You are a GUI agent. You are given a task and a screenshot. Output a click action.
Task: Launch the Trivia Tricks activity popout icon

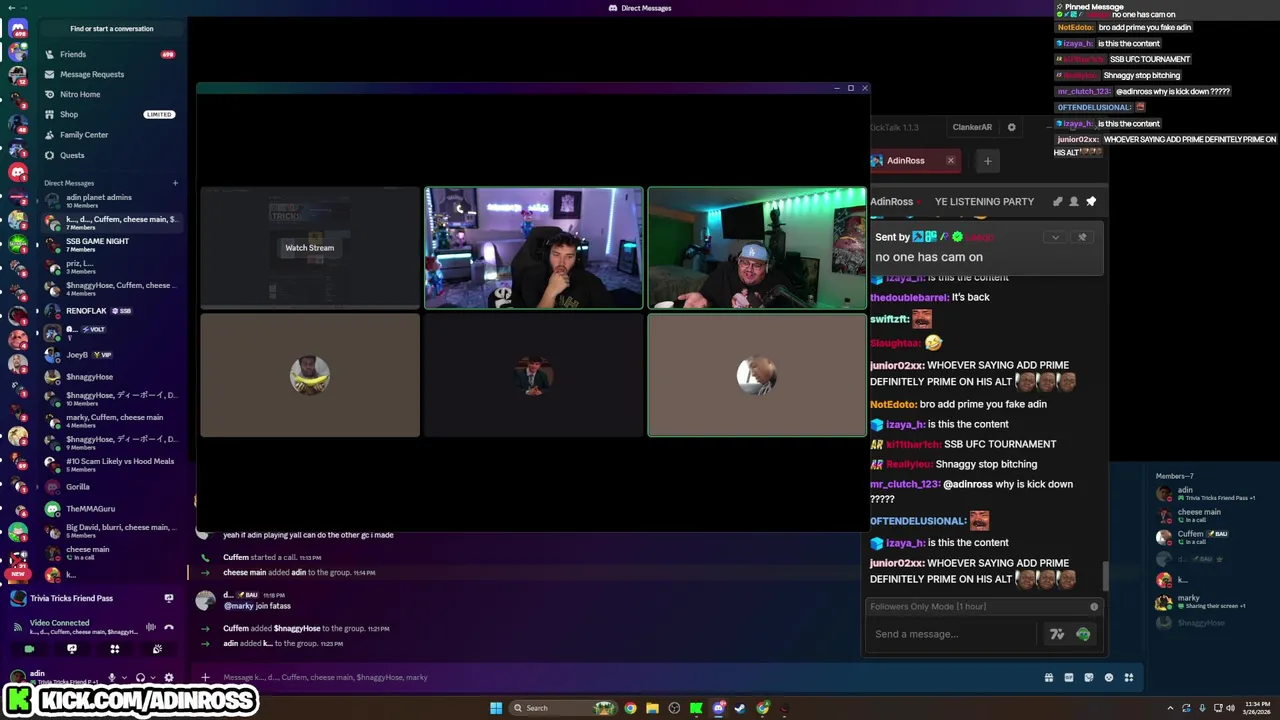click(169, 598)
